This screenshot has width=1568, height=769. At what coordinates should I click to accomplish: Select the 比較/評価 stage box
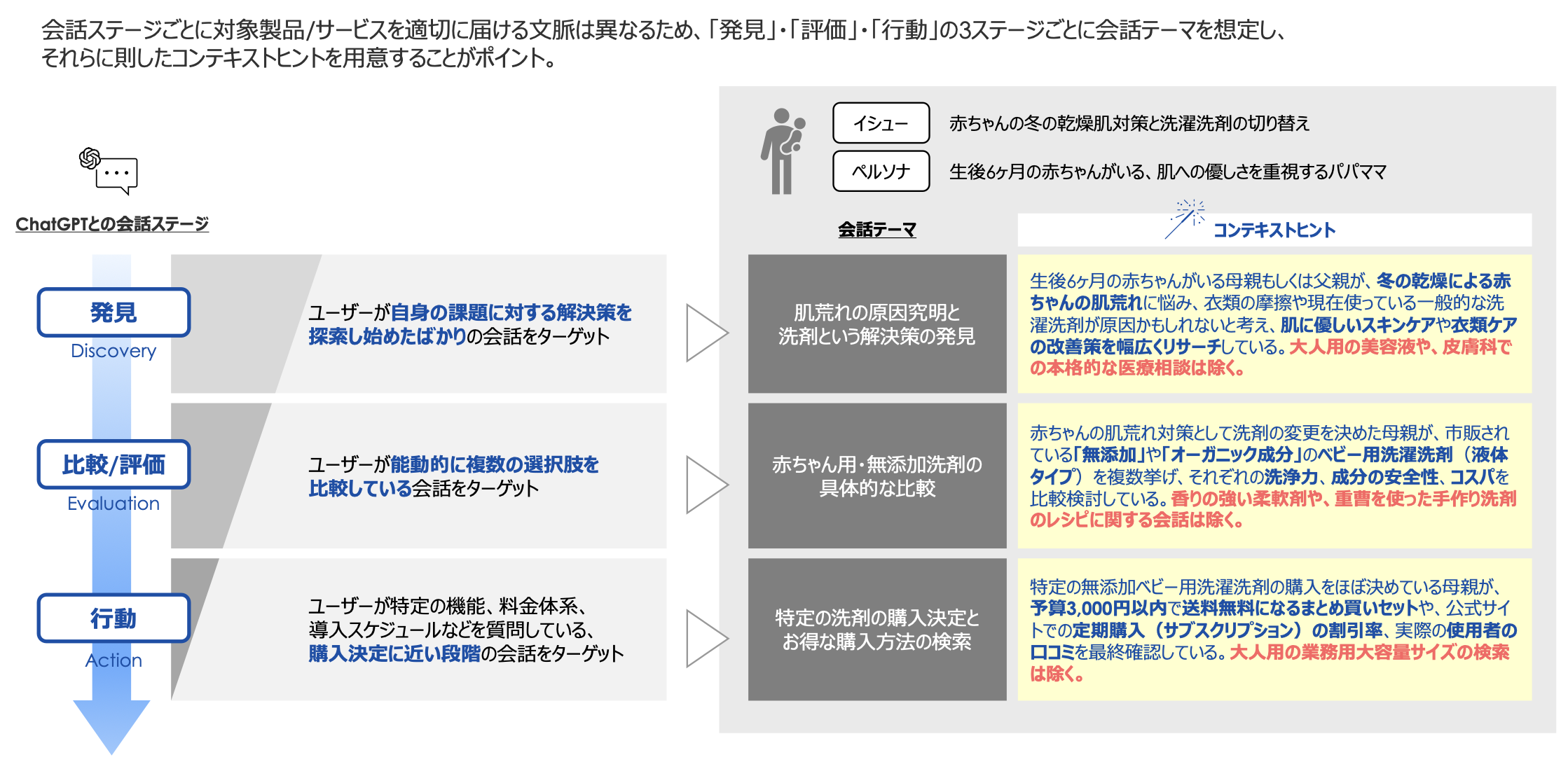(114, 464)
